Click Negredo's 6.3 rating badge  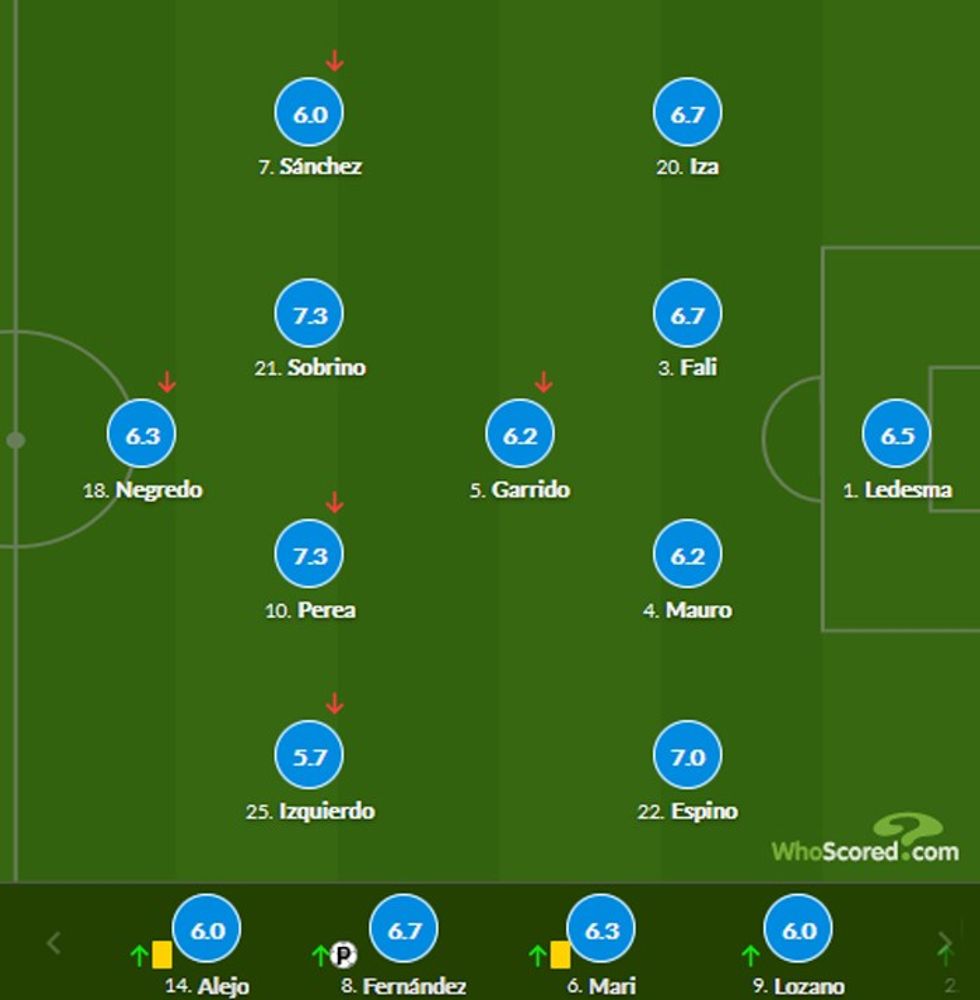pyautogui.click(x=142, y=435)
